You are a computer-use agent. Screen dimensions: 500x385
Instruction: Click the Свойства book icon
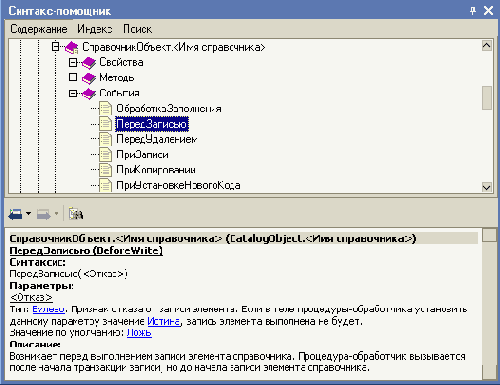click(x=89, y=63)
